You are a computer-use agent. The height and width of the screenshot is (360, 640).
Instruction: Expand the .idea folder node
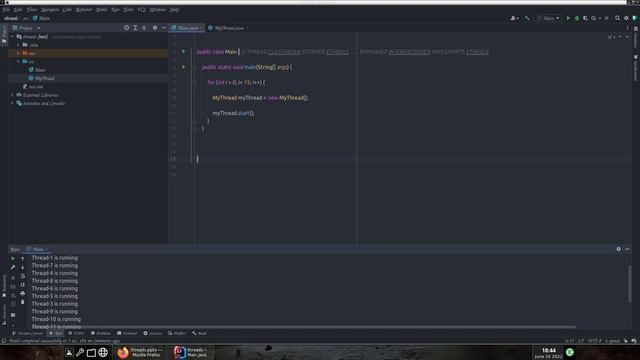coord(18,45)
